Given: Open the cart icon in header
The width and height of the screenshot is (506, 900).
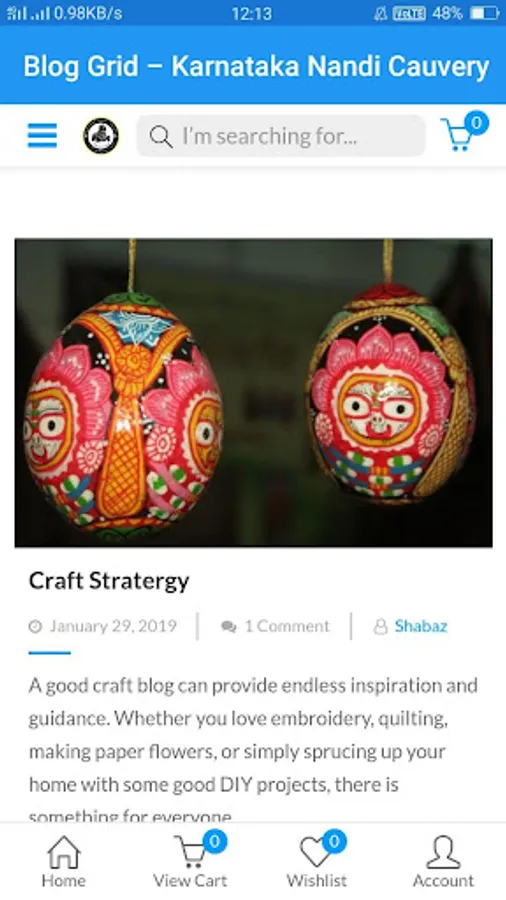Looking at the screenshot, I should tap(457, 134).
